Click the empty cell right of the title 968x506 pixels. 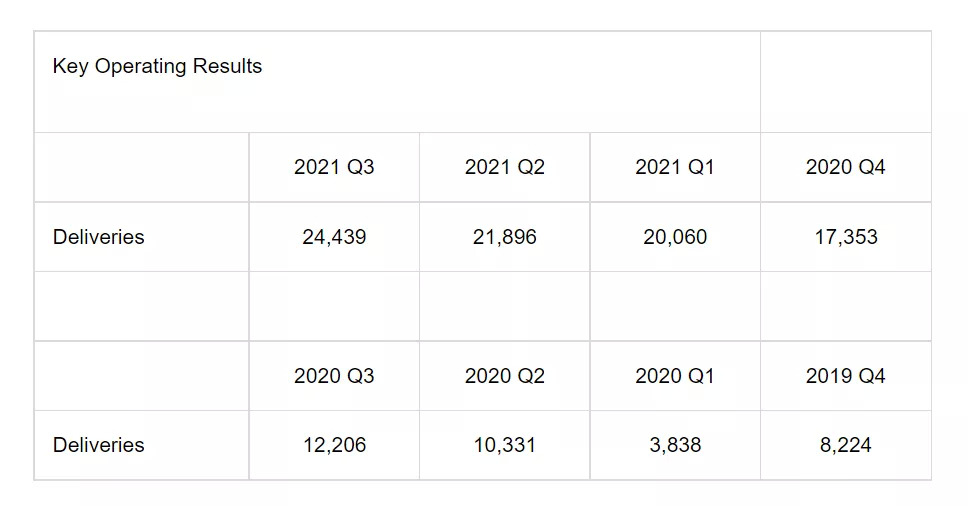pyautogui.click(x=845, y=82)
